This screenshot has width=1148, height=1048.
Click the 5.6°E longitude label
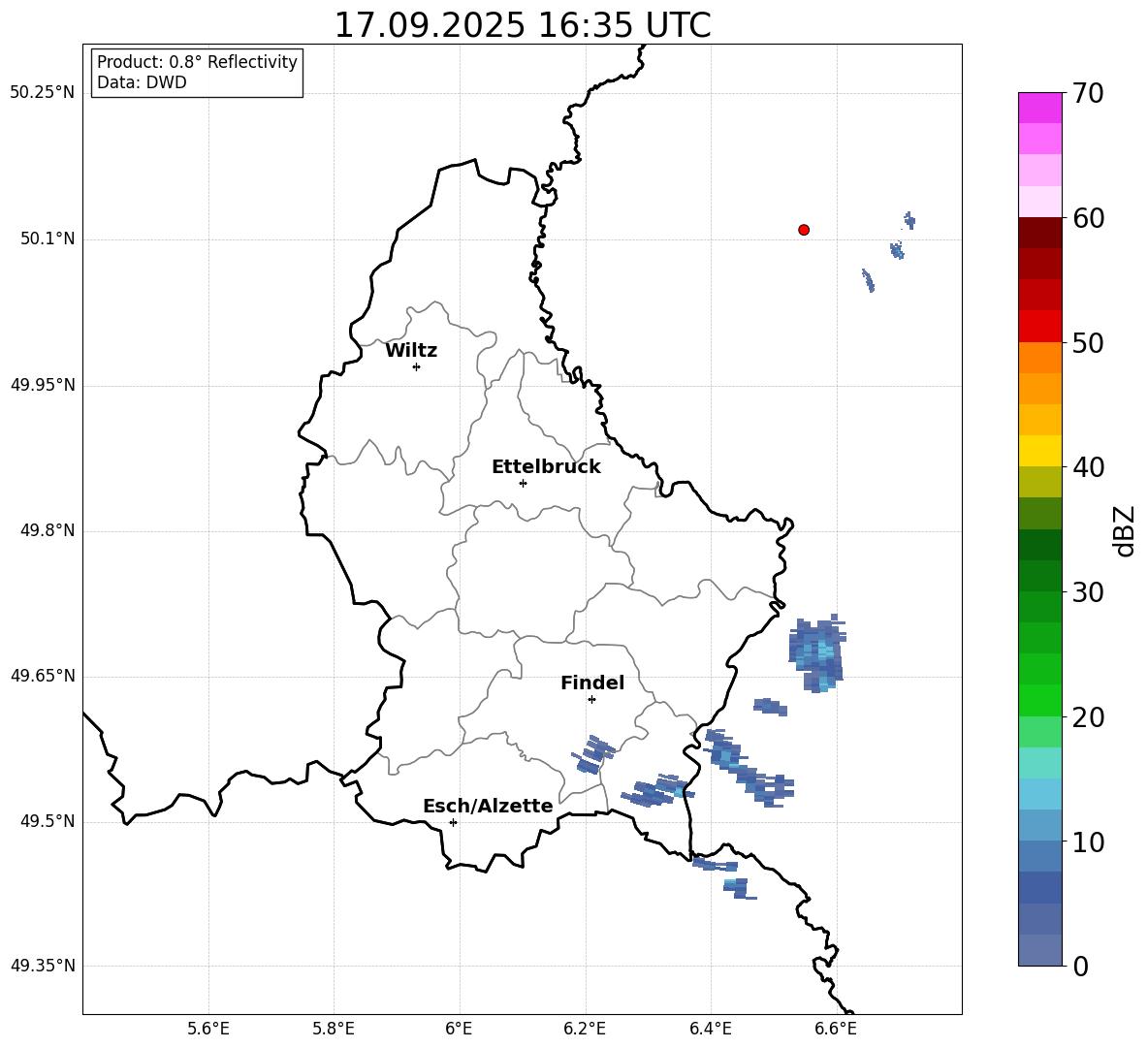[208, 1029]
